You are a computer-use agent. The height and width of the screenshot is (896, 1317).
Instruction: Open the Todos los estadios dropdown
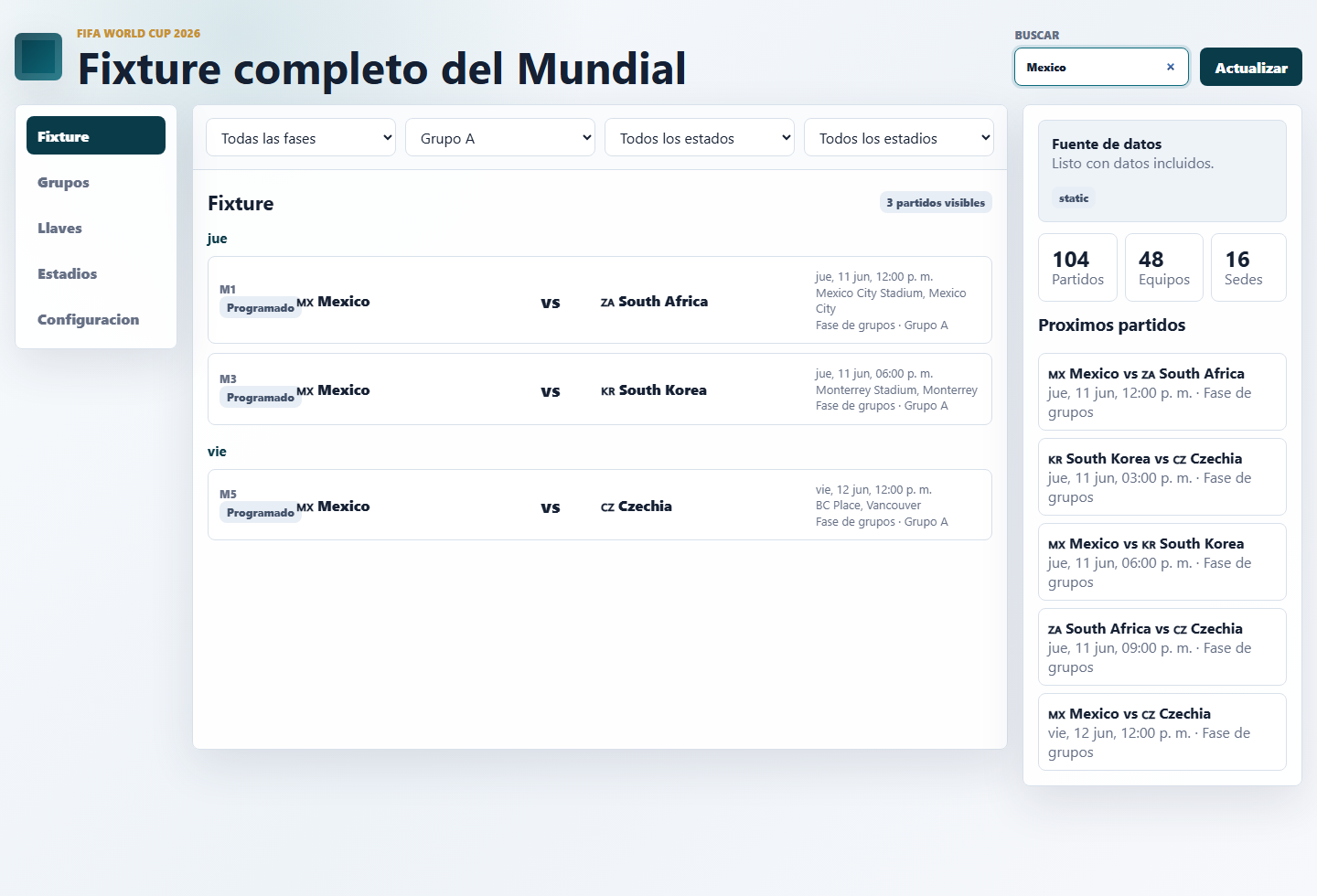[x=899, y=137]
